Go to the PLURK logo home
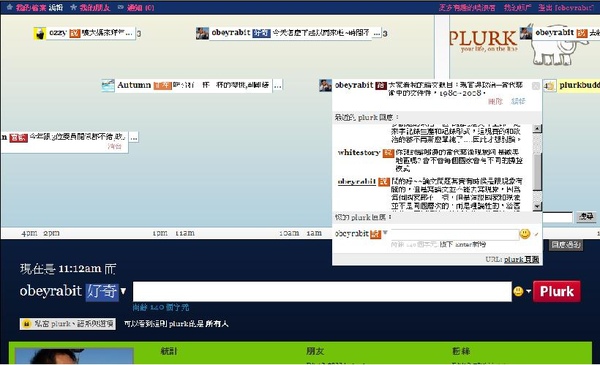Screen dimensions: 600x365 coord(483,41)
